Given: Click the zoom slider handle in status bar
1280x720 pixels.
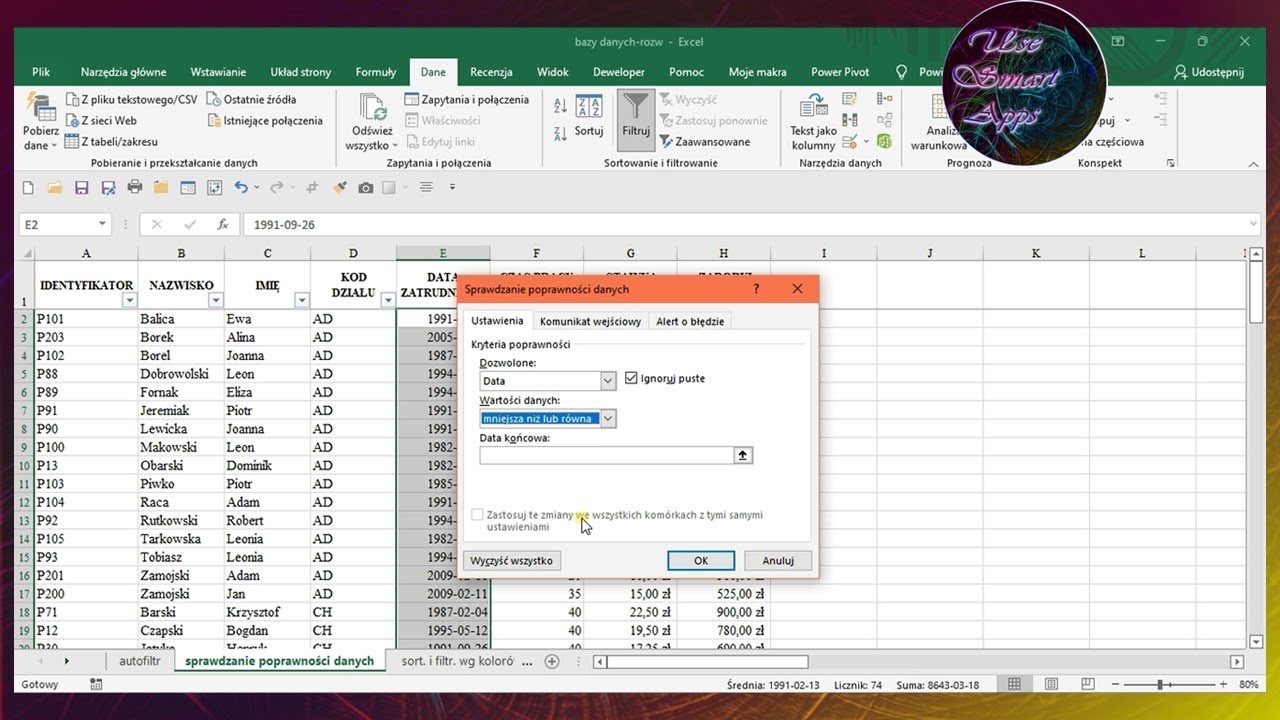Looking at the screenshot, I should tap(1160, 685).
